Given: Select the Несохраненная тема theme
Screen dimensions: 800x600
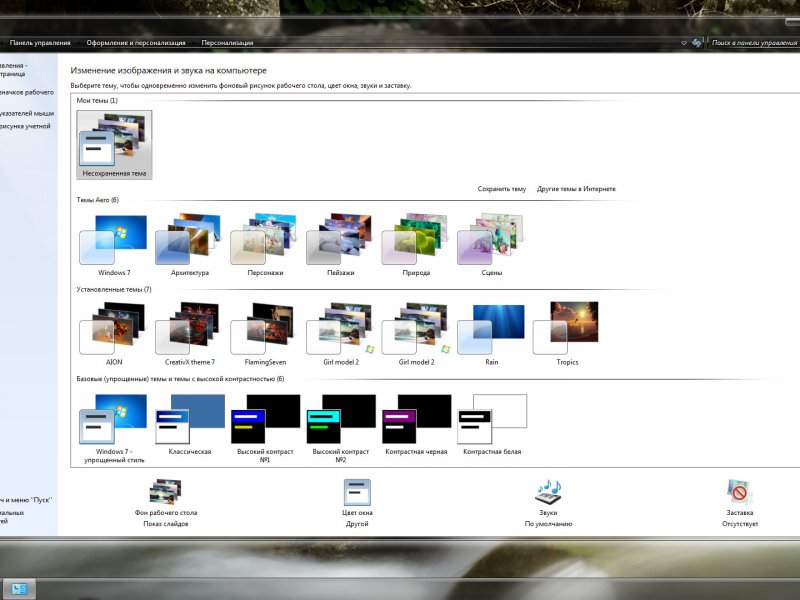Looking at the screenshot, I should (x=114, y=145).
